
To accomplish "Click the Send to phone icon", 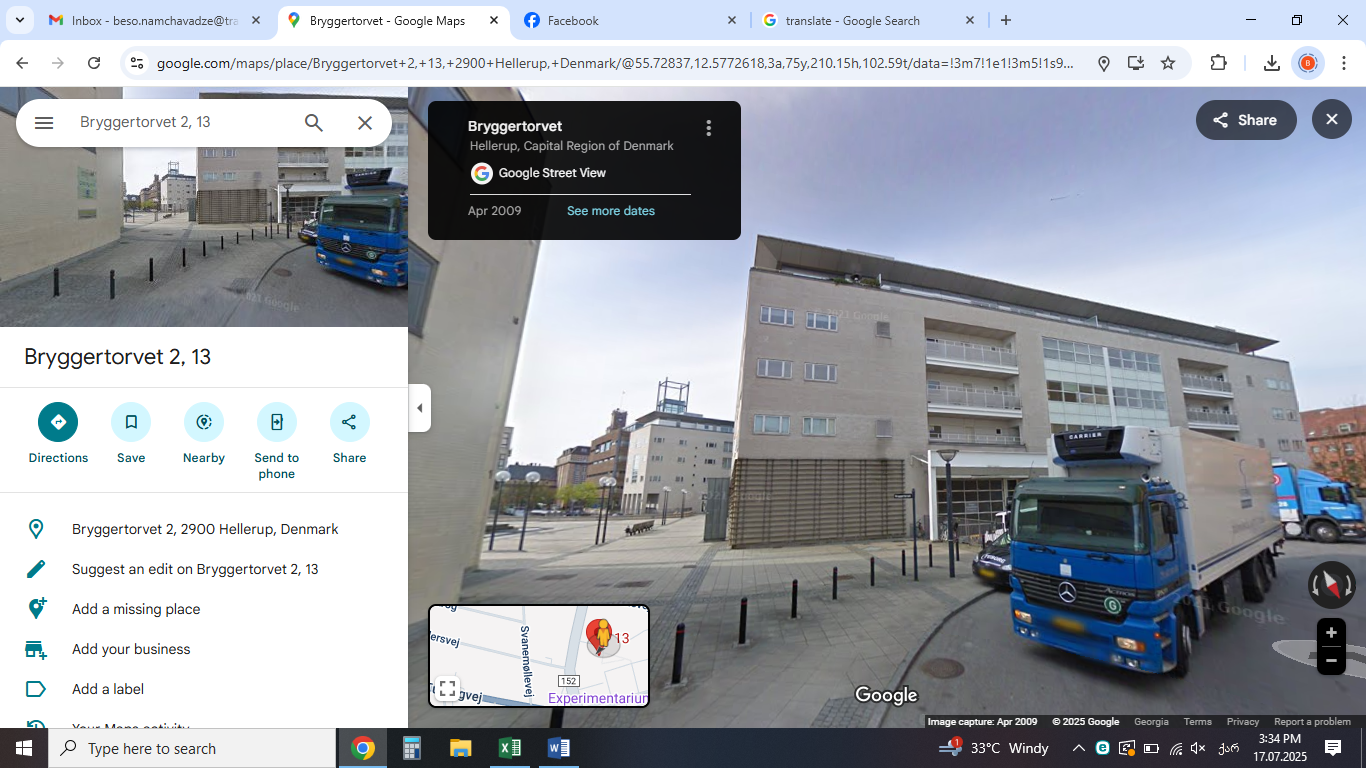I will [277, 422].
